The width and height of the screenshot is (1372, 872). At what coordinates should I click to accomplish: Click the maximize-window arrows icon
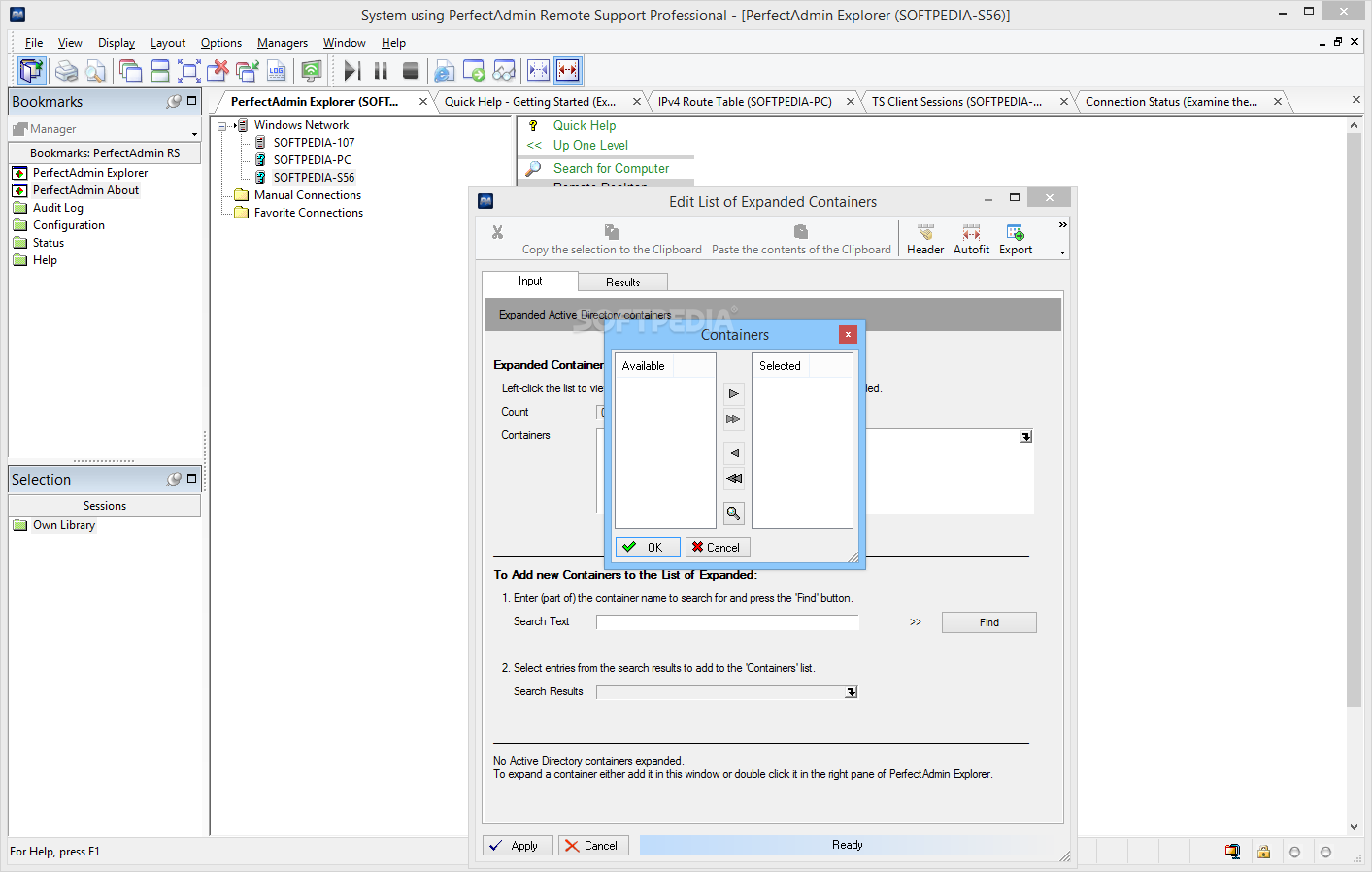pyautogui.click(x=189, y=71)
